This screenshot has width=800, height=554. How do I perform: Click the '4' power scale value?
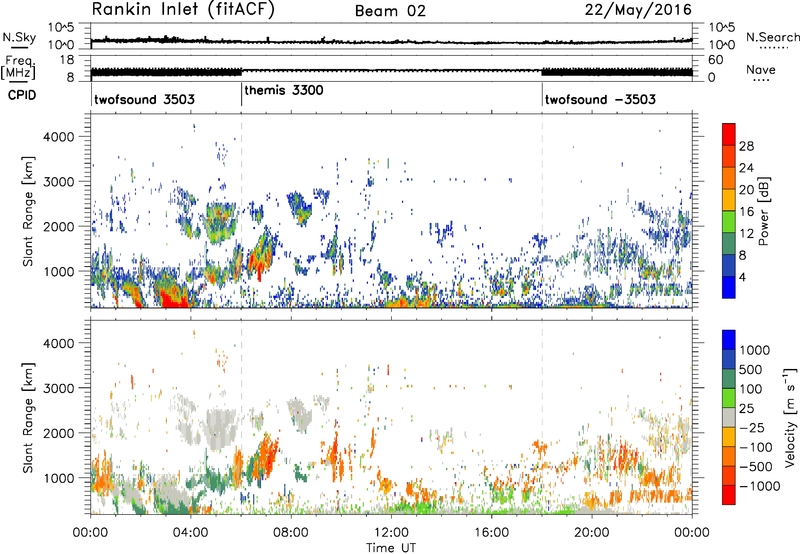pos(743,277)
